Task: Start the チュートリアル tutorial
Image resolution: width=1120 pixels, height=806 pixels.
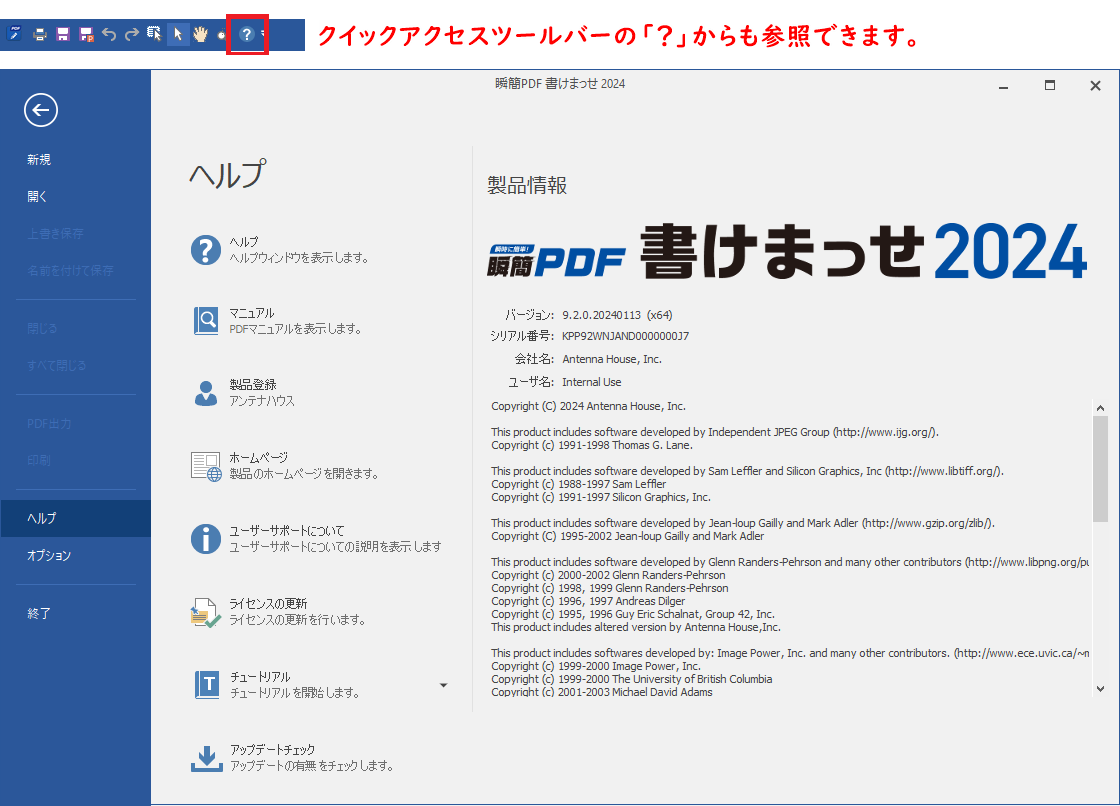Action: coord(276,685)
